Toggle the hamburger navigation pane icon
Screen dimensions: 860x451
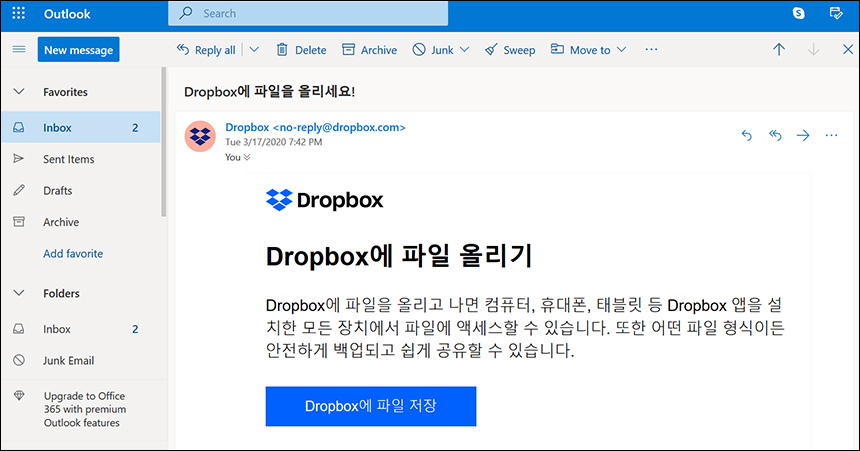tap(19, 49)
